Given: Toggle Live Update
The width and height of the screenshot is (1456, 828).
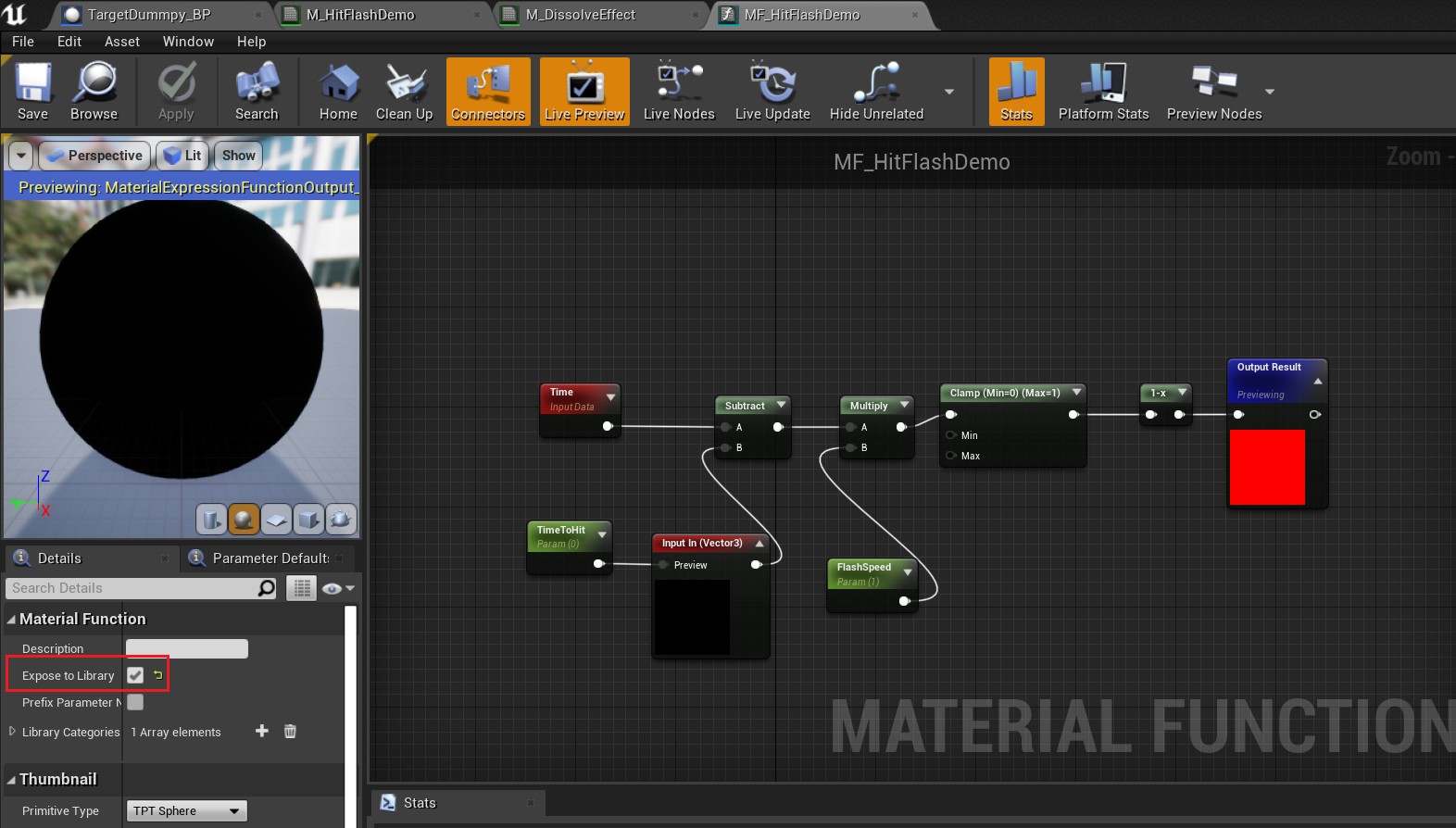Looking at the screenshot, I should click(x=772, y=92).
